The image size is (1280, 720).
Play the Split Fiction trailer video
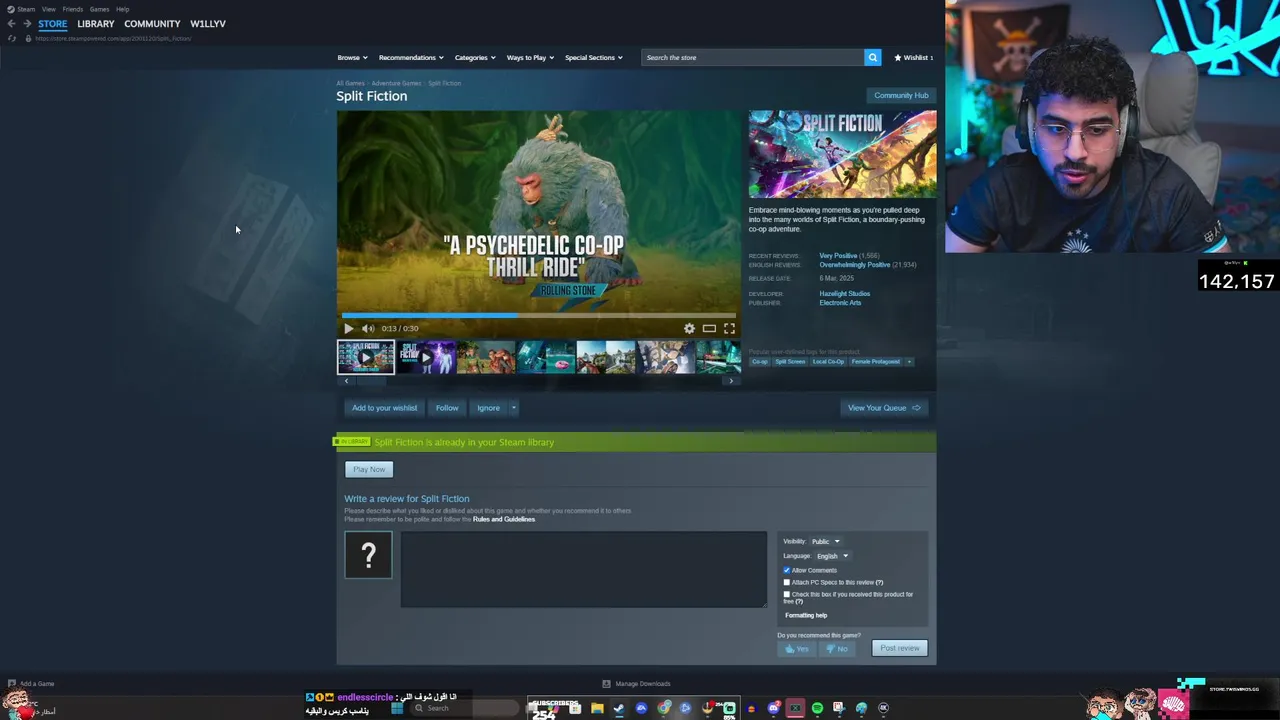348,328
